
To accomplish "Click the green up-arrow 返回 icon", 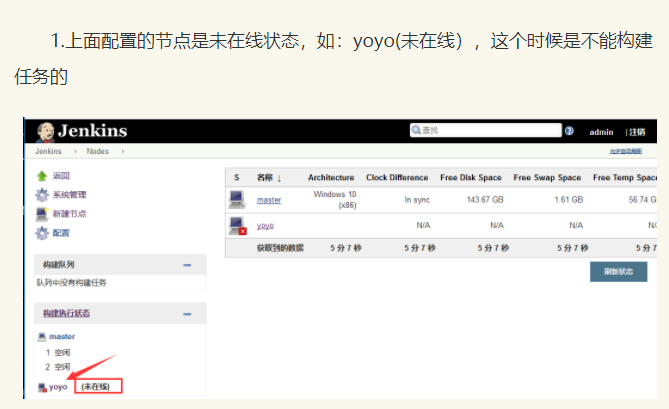I will click(42, 176).
